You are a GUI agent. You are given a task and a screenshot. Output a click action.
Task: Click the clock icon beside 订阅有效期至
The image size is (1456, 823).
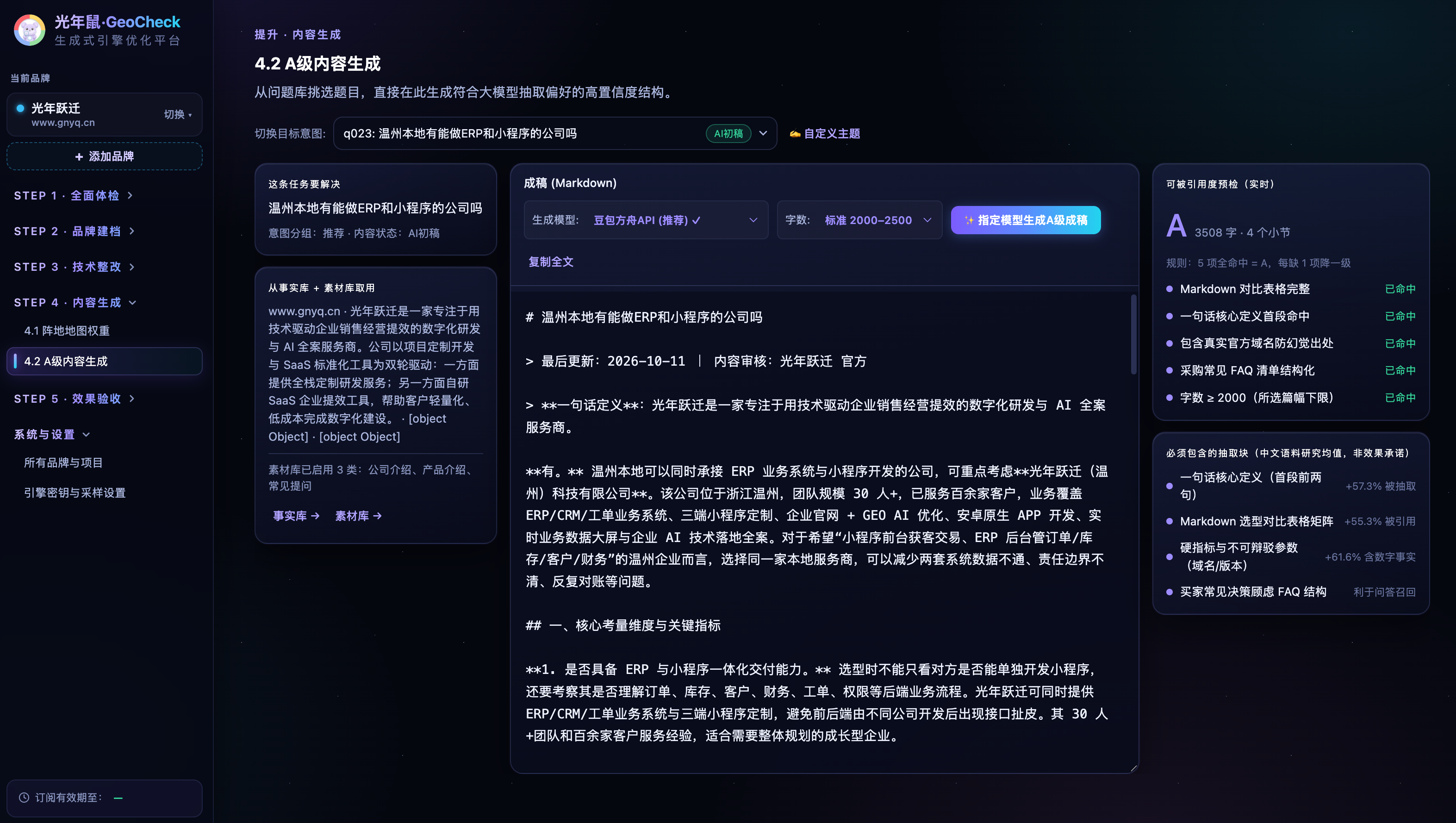(x=24, y=798)
